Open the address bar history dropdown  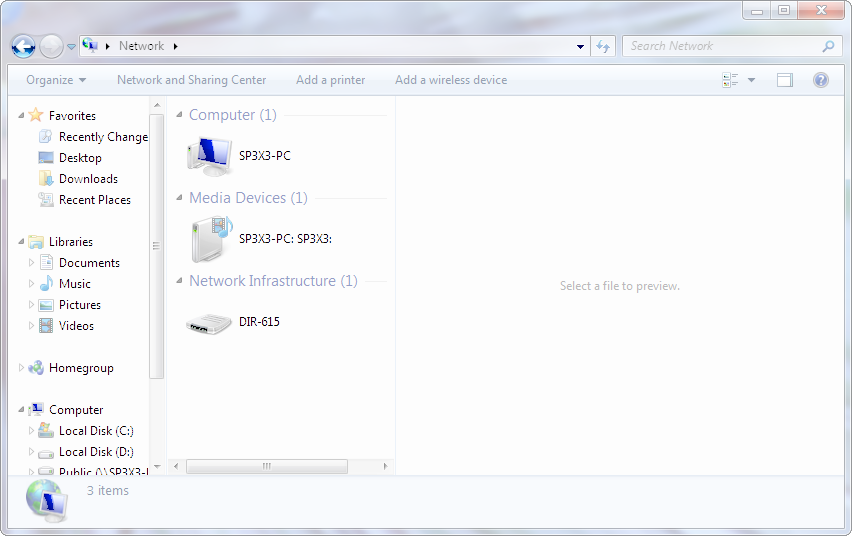[580, 46]
